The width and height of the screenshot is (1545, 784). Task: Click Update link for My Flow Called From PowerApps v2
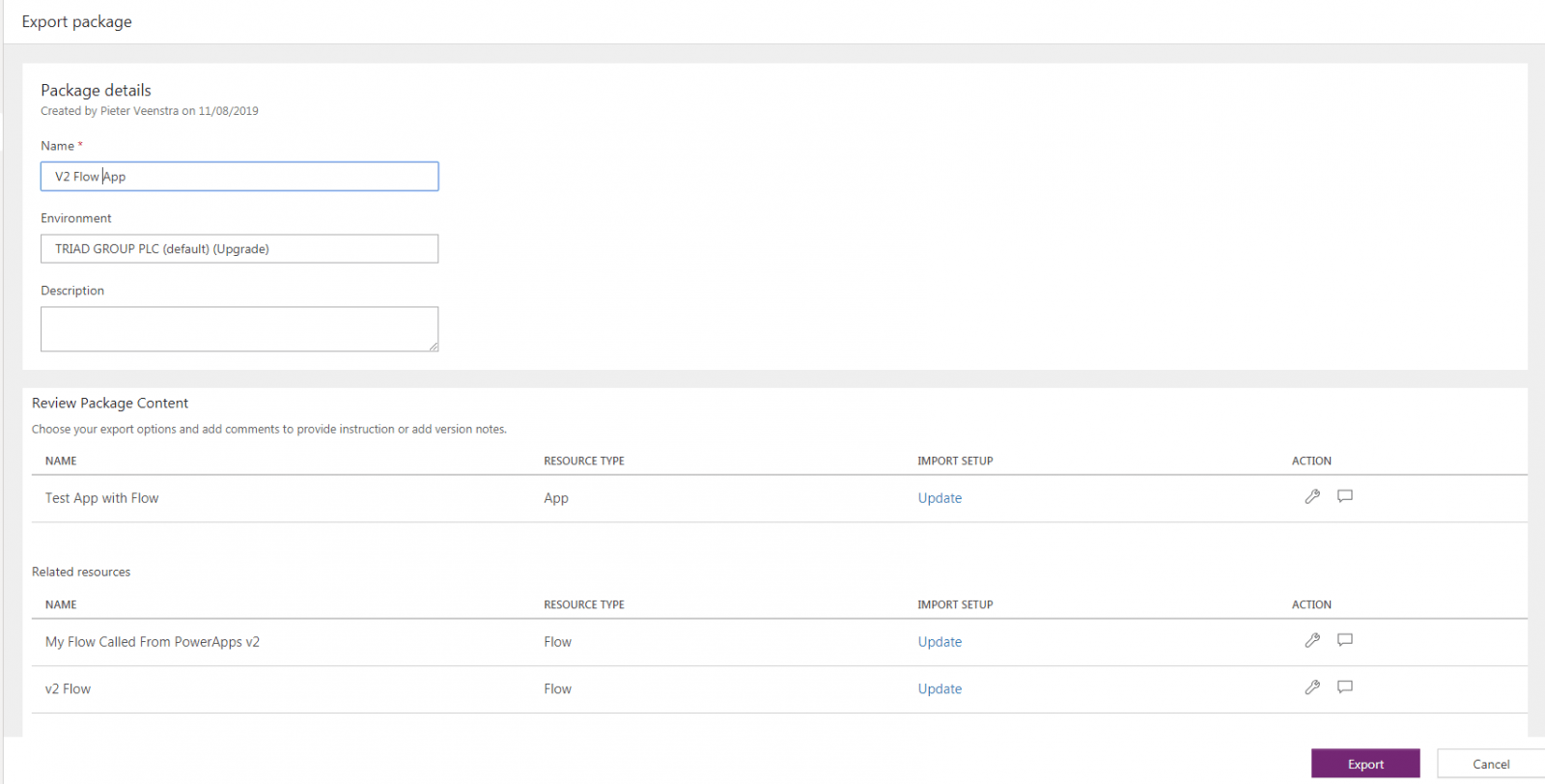pyautogui.click(x=940, y=642)
